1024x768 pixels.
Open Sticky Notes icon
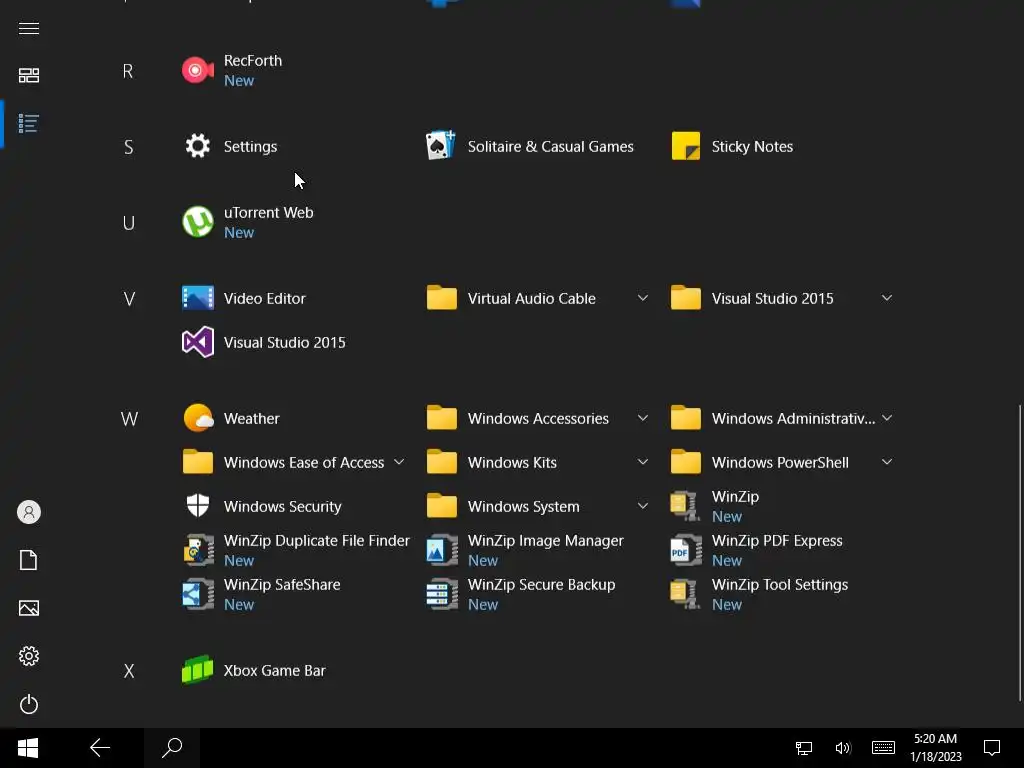686,146
